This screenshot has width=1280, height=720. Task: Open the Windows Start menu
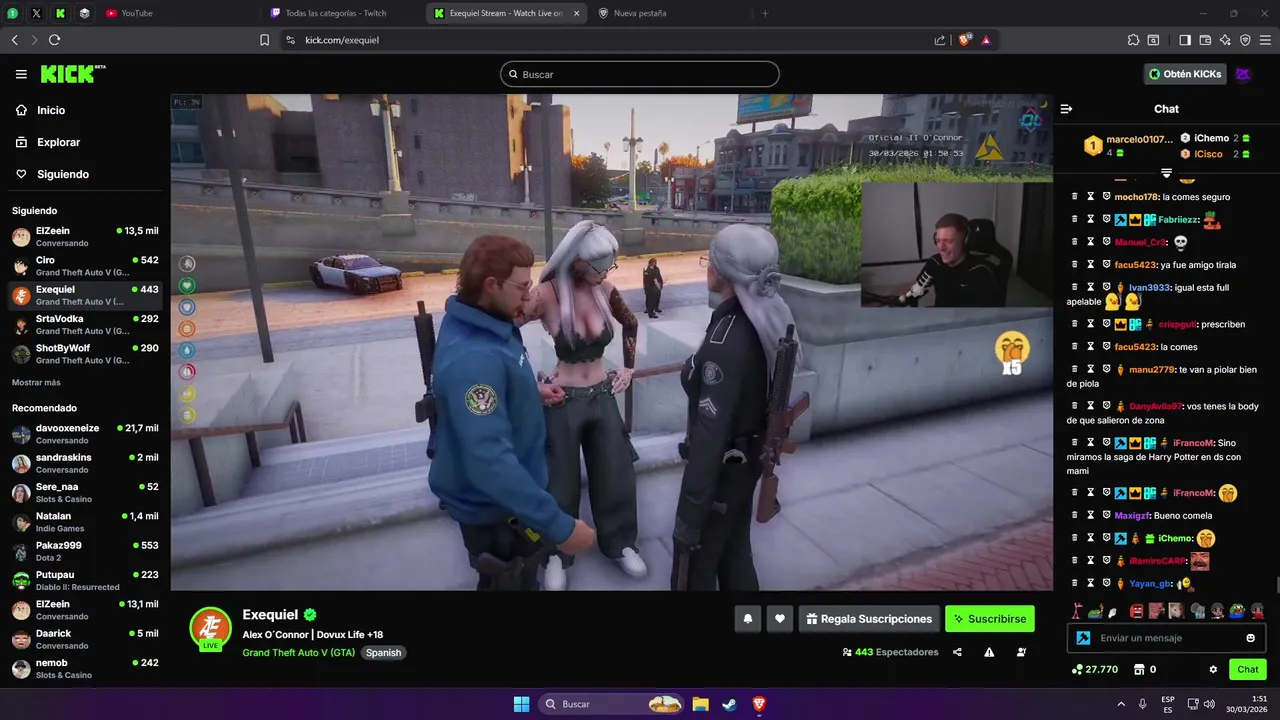pos(521,704)
